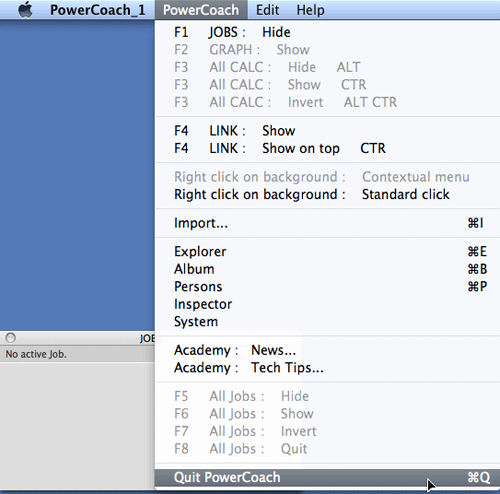Viewport: 500px width, 494px height.
Task: Open System from the menu
Action: pos(327,322)
